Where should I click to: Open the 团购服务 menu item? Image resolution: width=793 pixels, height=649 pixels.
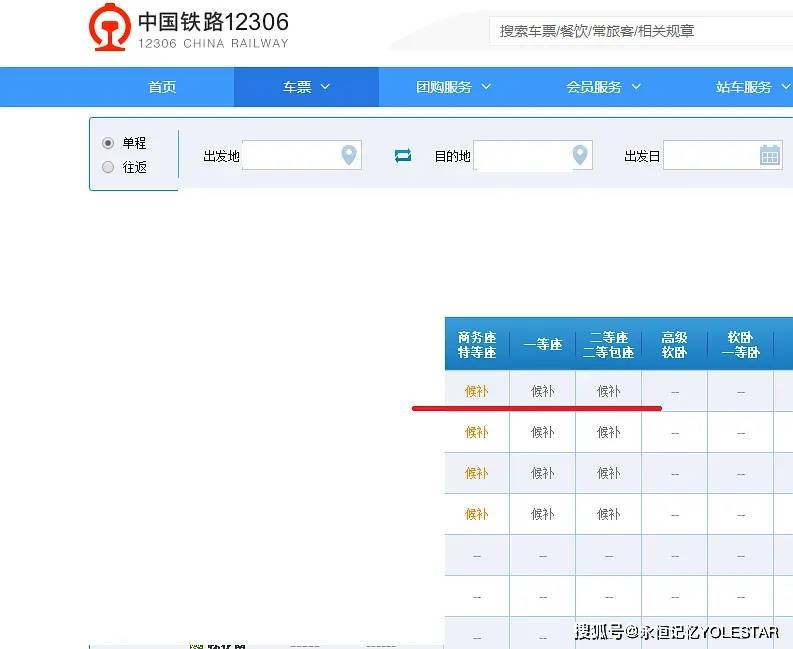[x=444, y=87]
